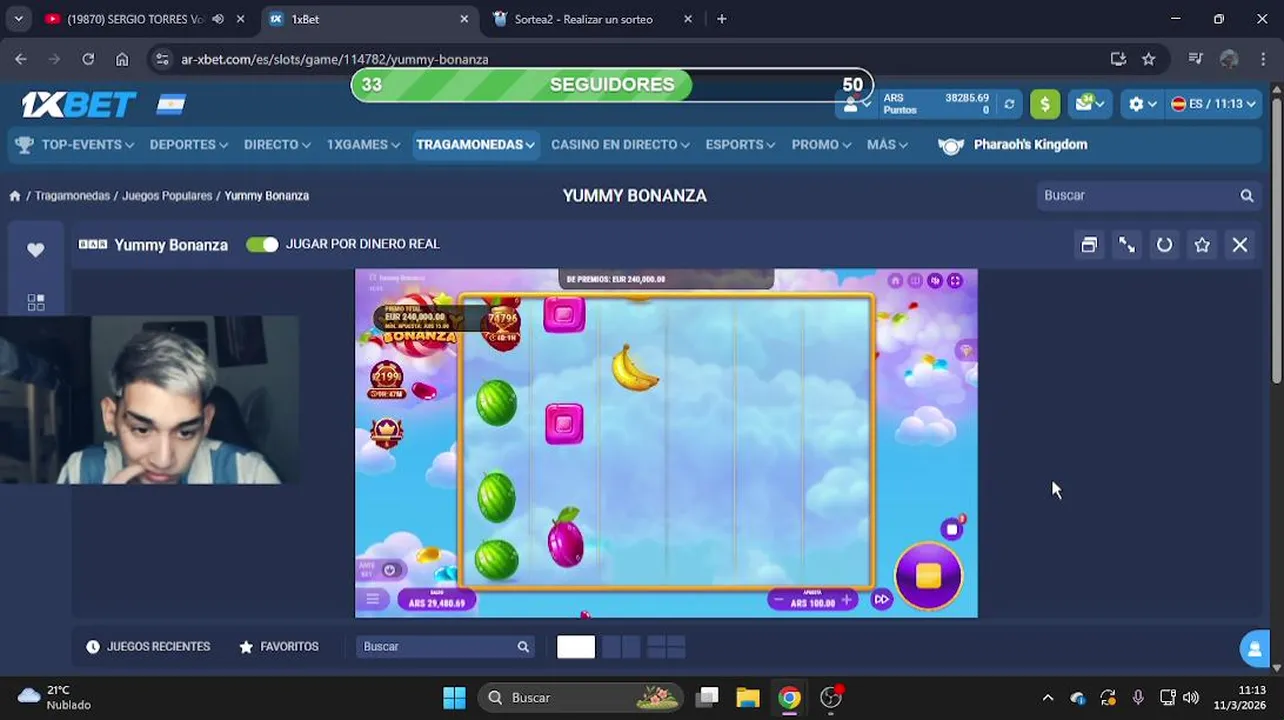1284x720 pixels.
Task: Select the four-screen layout button
Action: [x=666, y=647]
